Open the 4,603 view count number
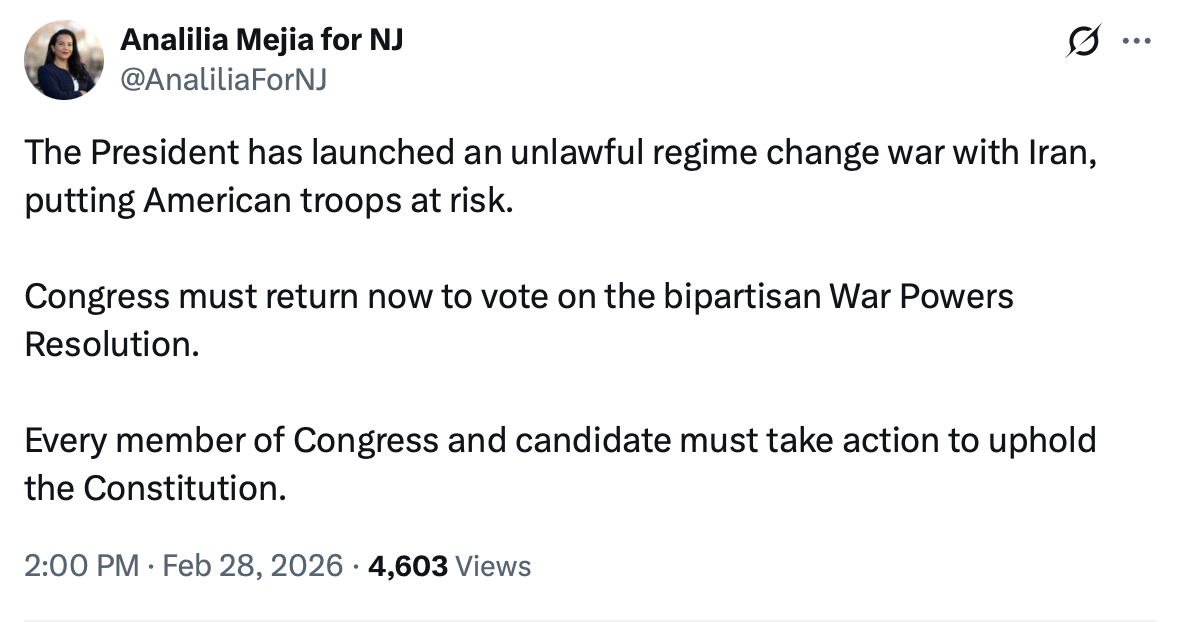 (408, 566)
